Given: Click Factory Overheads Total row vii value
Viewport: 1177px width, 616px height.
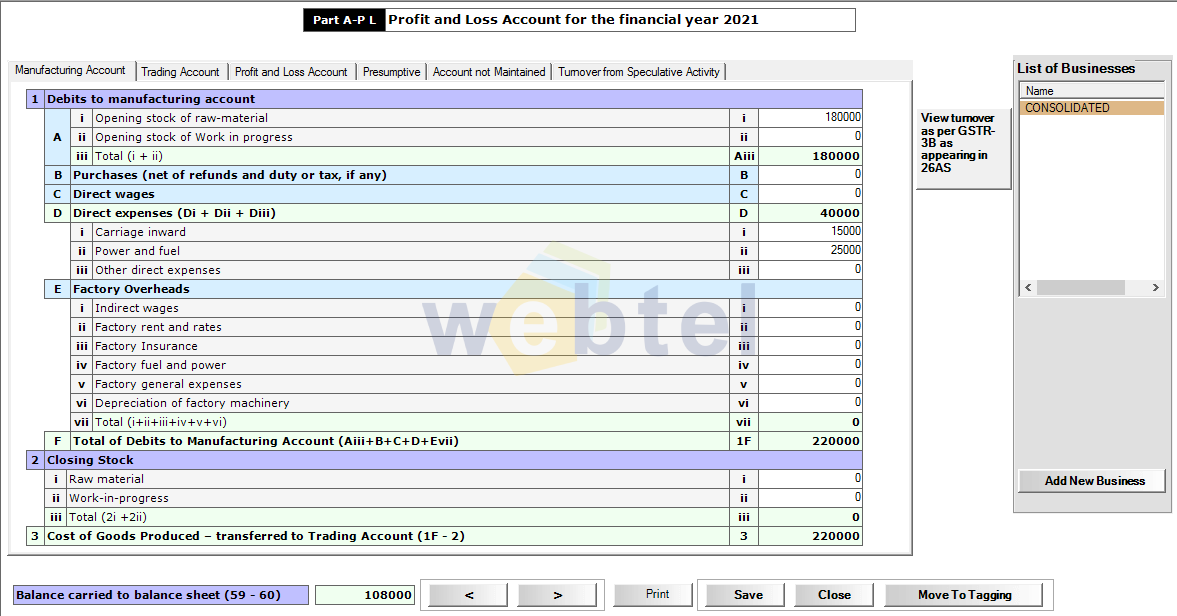Looking at the screenshot, I should tap(810, 422).
